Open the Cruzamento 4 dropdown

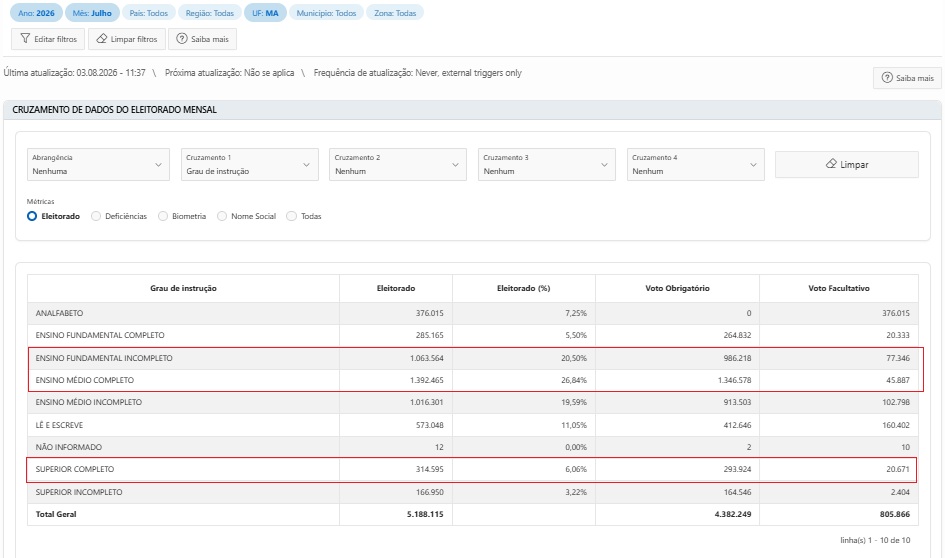695,165
